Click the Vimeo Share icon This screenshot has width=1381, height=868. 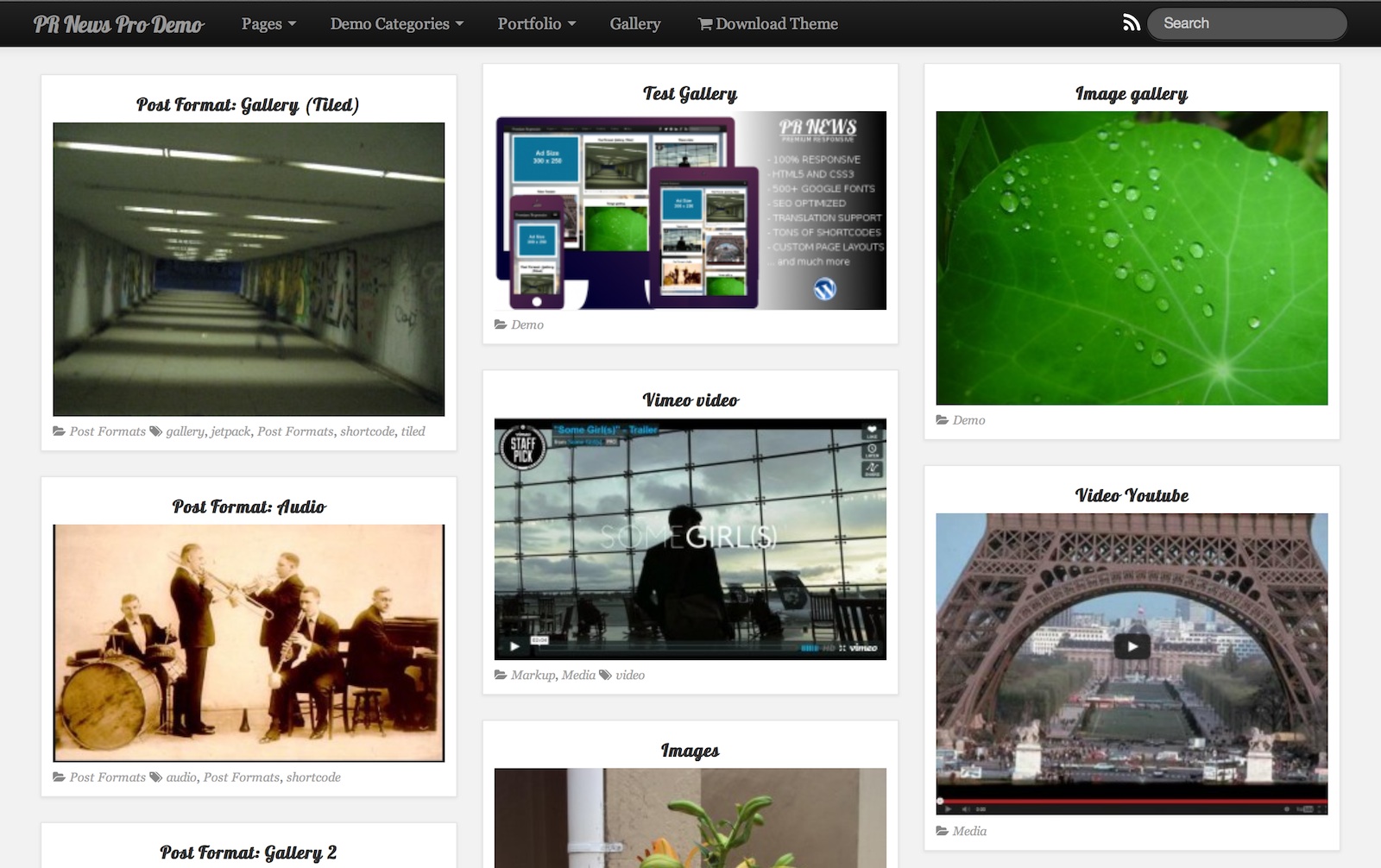[872, 469]
